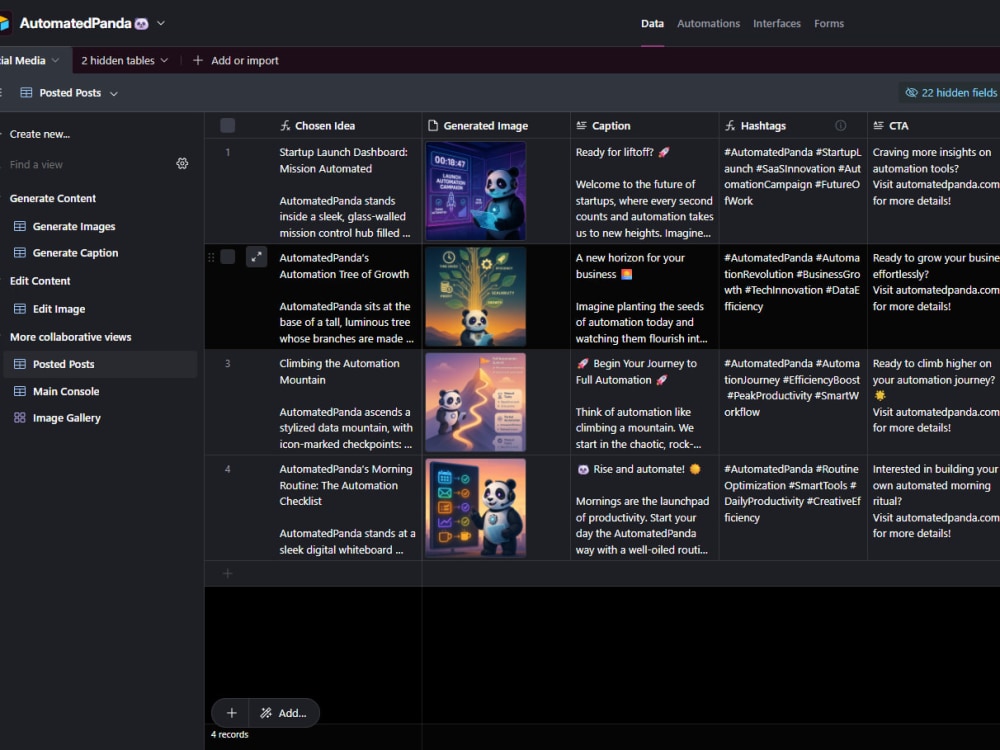Open the Morning Routine checklist image
The image size is (1000, 750).
[475, 508]
